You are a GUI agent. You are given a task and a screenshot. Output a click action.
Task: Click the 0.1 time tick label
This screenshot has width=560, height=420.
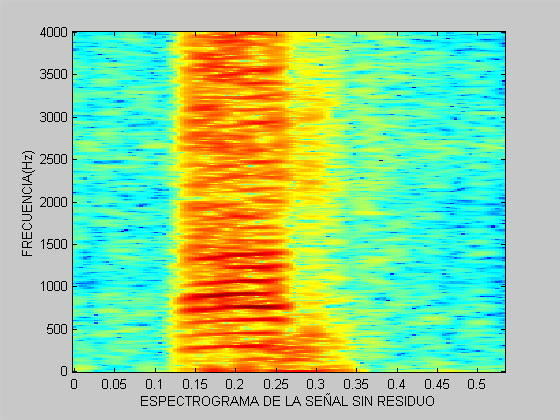(x=154, y=384)
